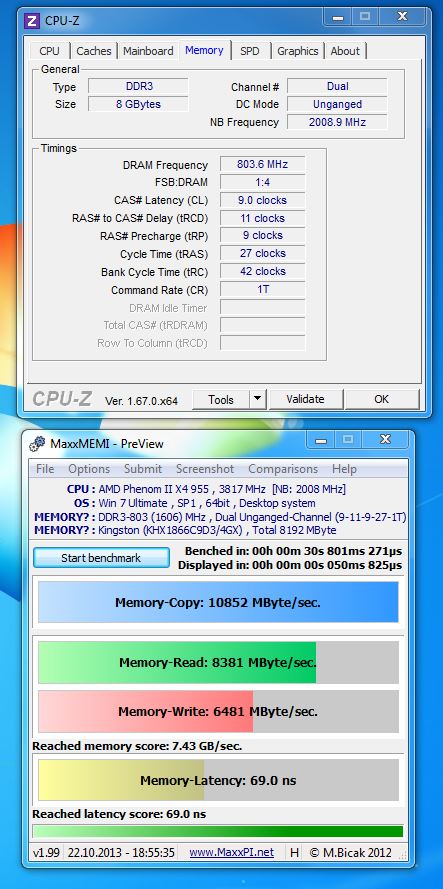
Task: Go to the Graphics tab
Action: click(x=298, y=51)
